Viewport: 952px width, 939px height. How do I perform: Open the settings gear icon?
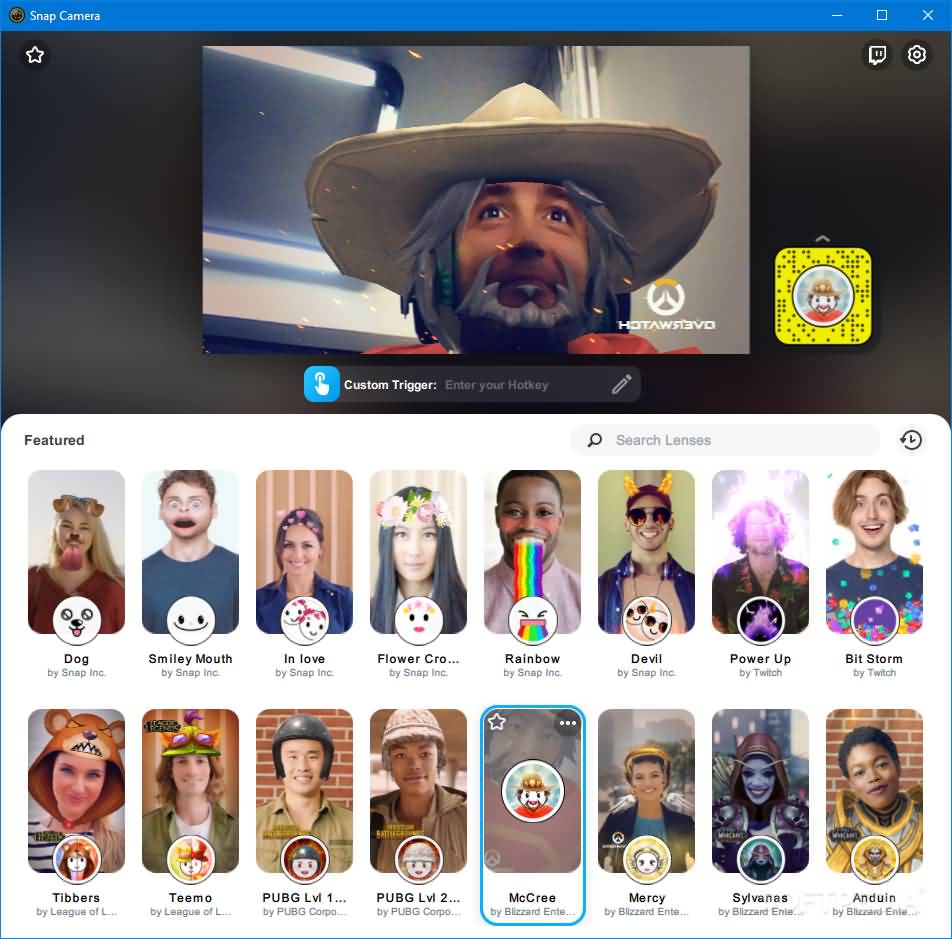[916, 55]
